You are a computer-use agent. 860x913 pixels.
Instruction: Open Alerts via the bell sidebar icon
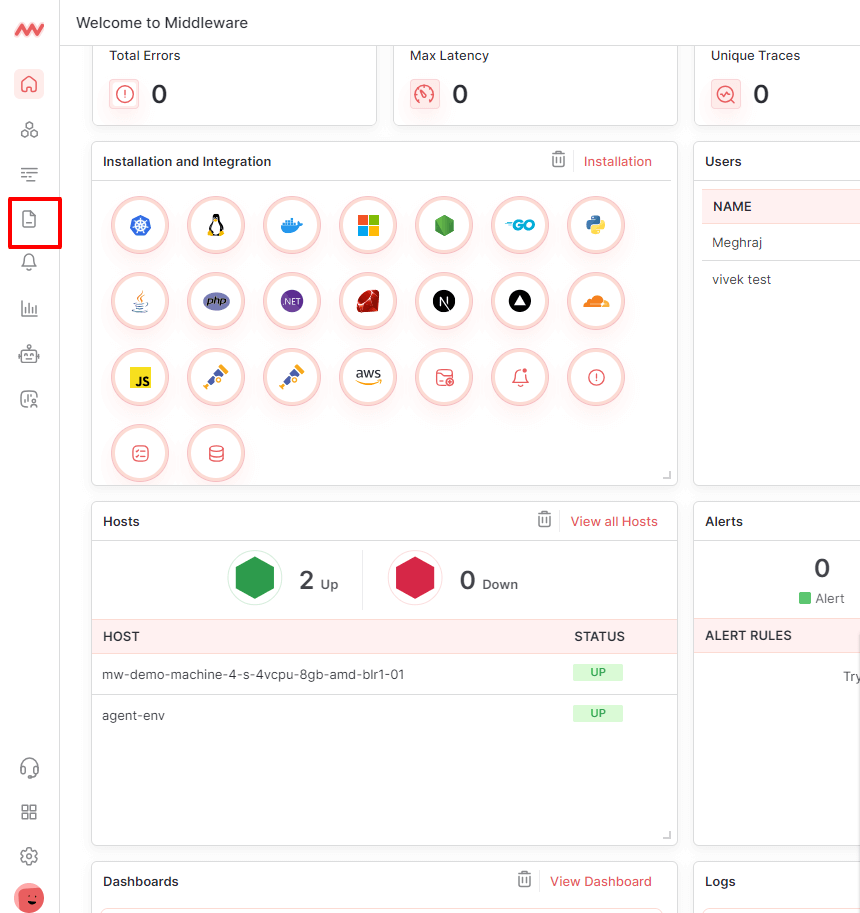29,262
